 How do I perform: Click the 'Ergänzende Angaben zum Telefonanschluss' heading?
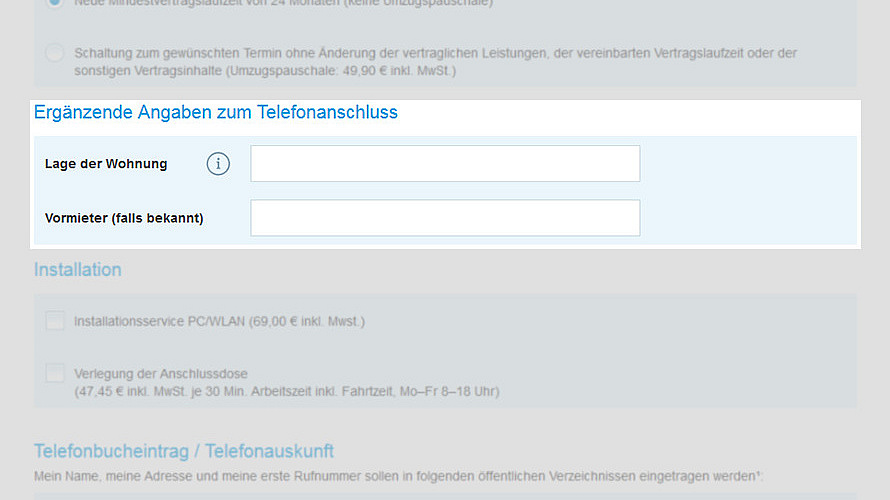216,113
